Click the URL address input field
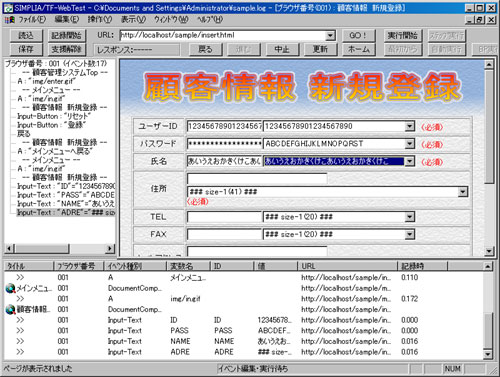The width and height of the screenshot is (500, 377). (x=223, y=35)
